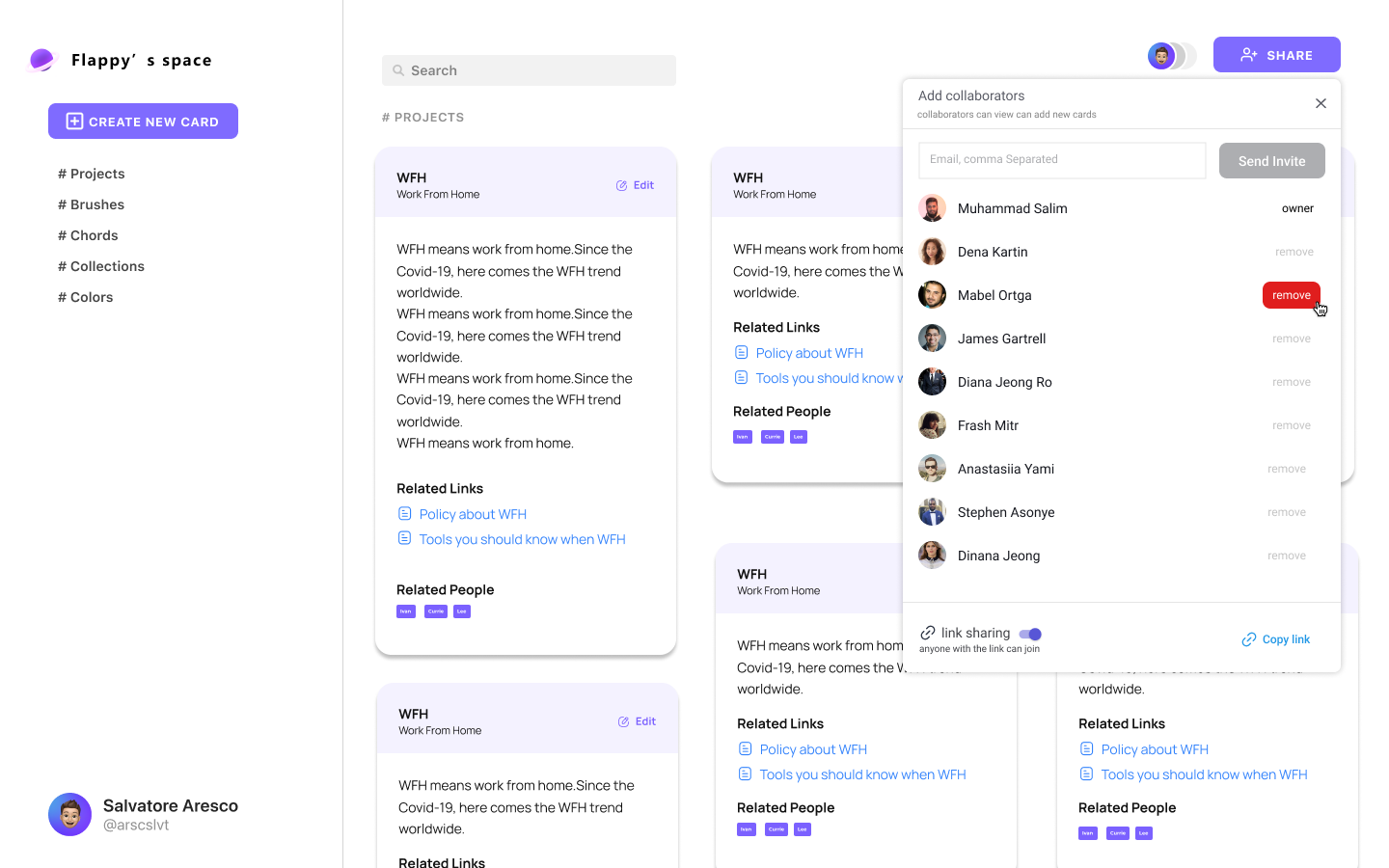Click Diana Jeong Ro's avatar
Image resolution: width=1389 pixels, height=868 pixels.
932,382
